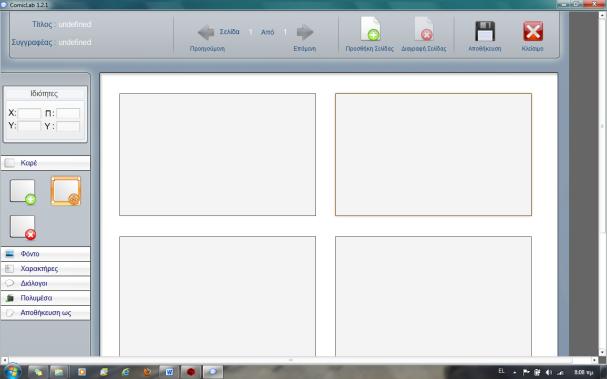Click the Προηγούμενη label

(207, 49)
